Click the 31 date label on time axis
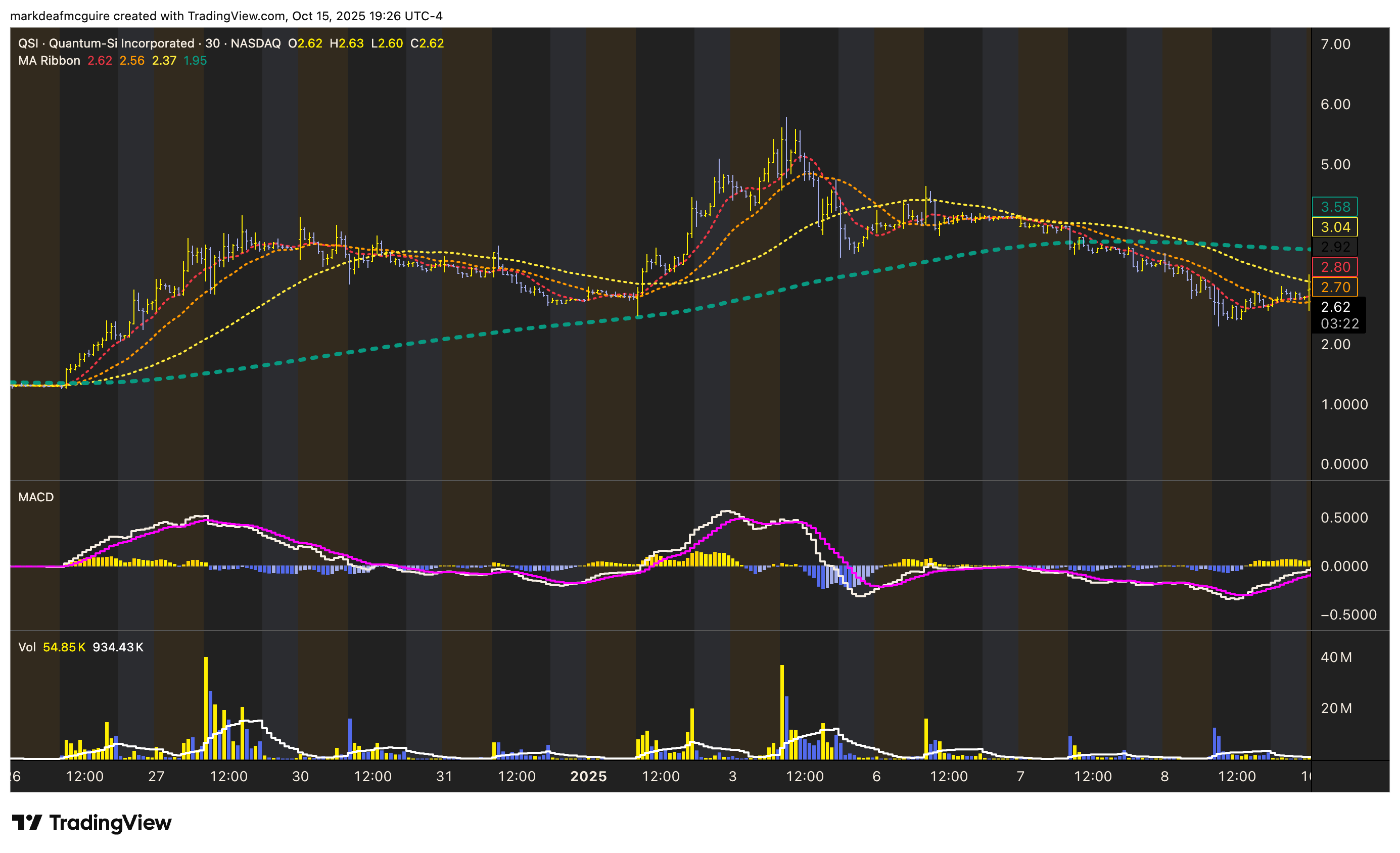This screenshot has width=1400, height=853. pos(444,776)
